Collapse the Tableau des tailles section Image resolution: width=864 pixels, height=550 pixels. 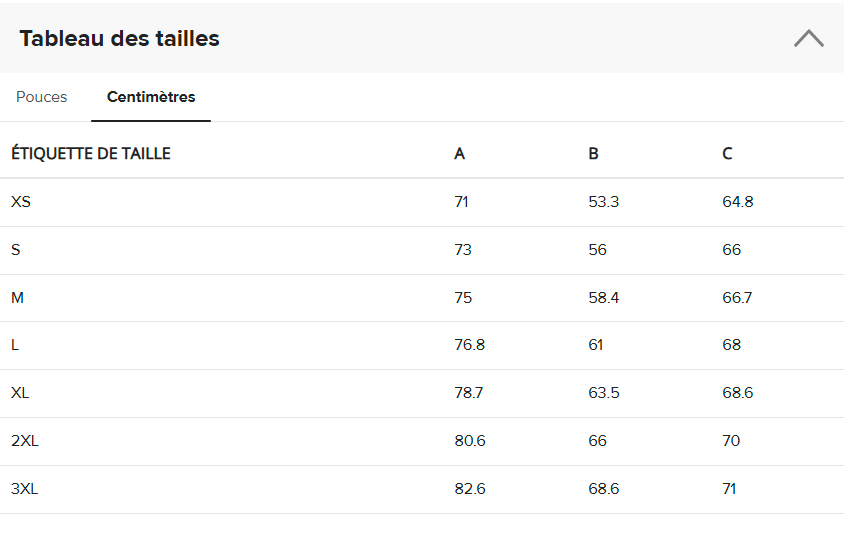(x=808, y=39)
